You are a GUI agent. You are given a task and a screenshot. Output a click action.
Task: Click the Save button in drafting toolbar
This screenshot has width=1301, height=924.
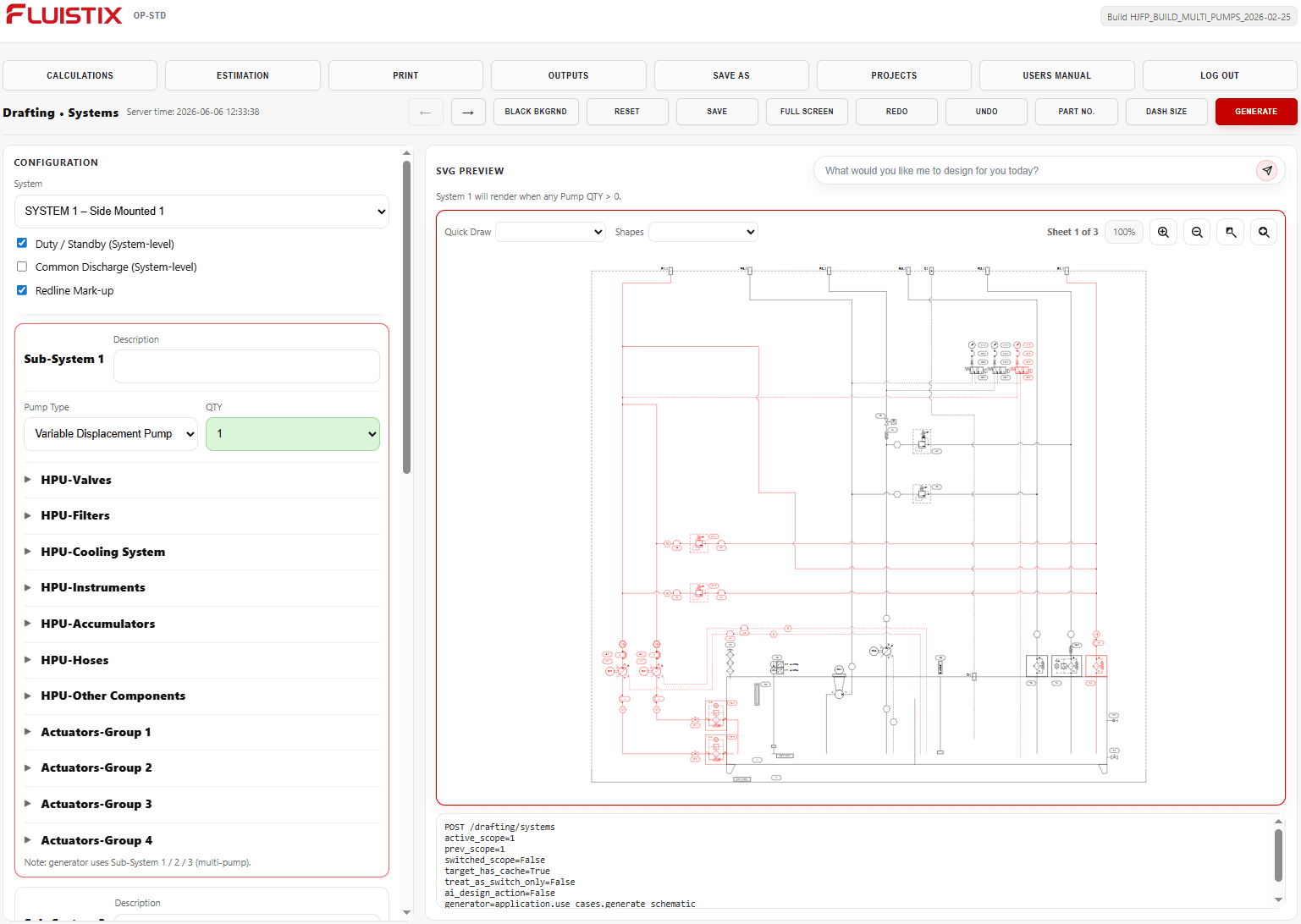717,112
